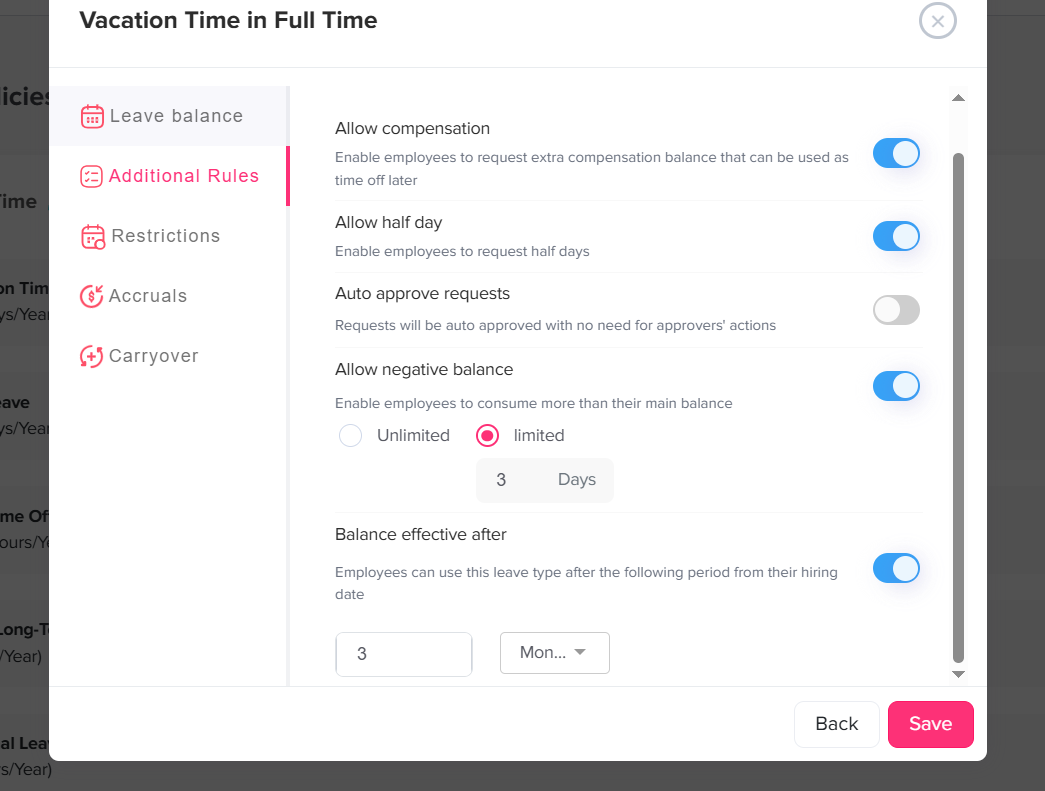Open the Months period dropdown
Image resolution: width=1045 pixels, height=791 pixels.
point(554,653)
